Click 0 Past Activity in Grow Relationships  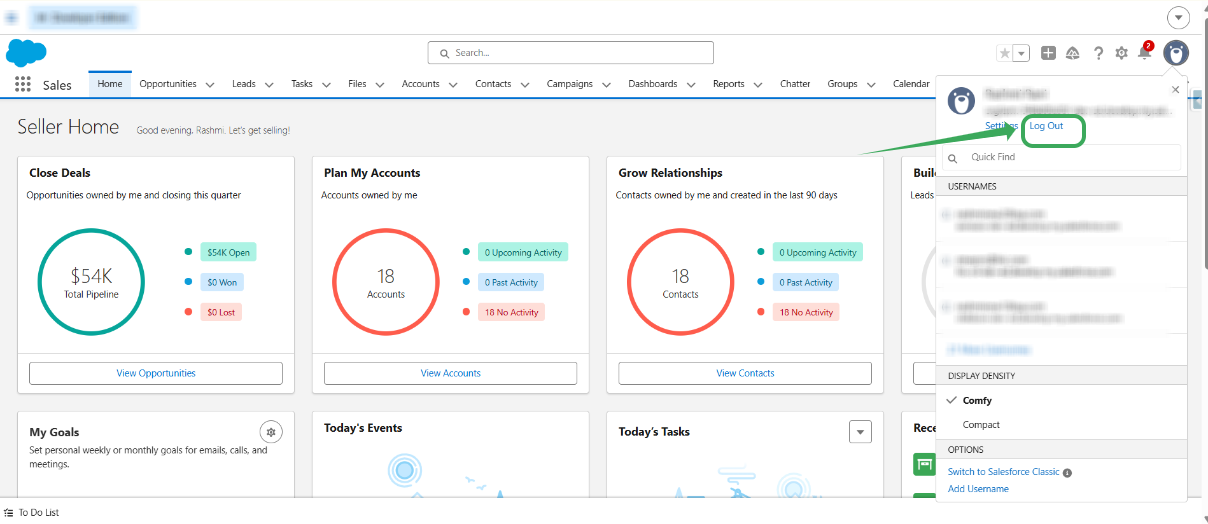point(806,283)
